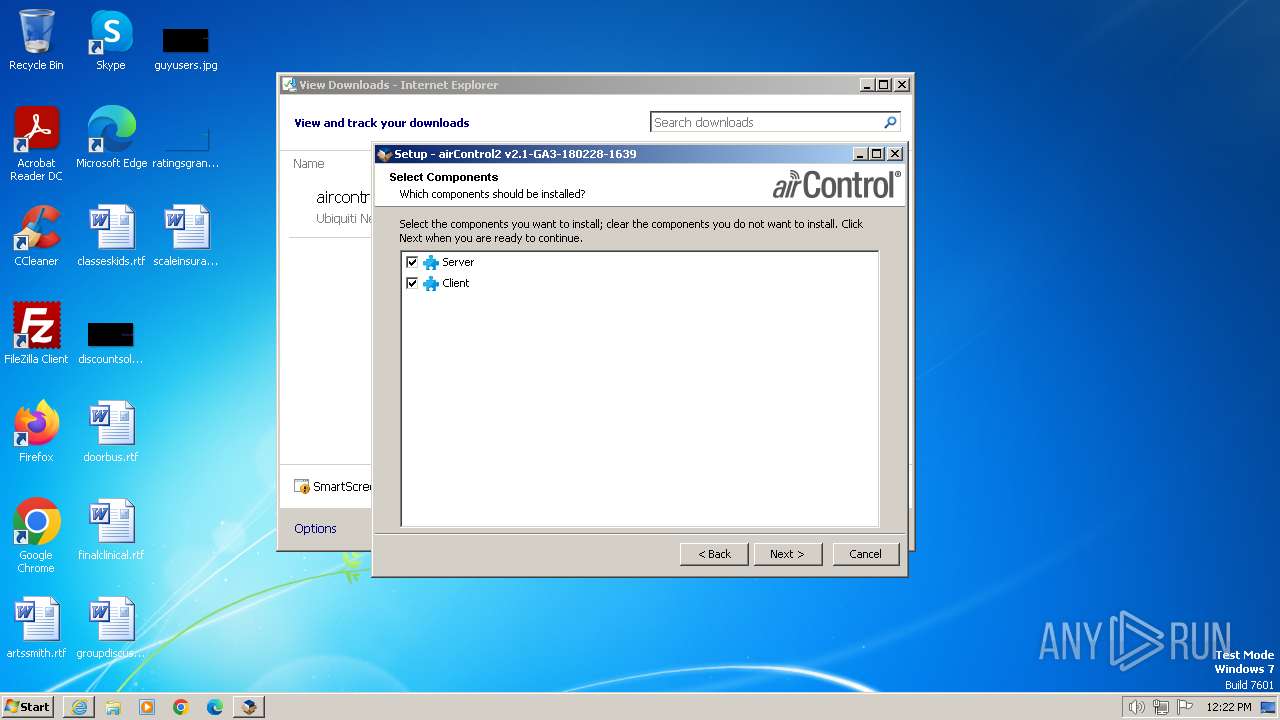1280x720 pixels.
Task: Click the taskbar clock showing 12:22 PM
Action: (1229, 707)
